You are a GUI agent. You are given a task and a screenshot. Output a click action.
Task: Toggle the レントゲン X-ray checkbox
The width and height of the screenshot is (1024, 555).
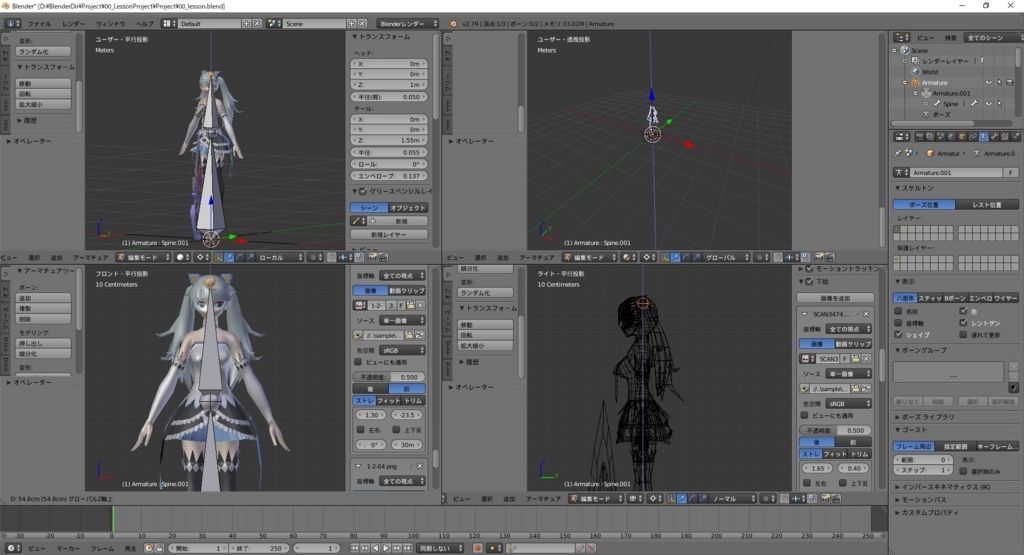[x=963, y=323]
